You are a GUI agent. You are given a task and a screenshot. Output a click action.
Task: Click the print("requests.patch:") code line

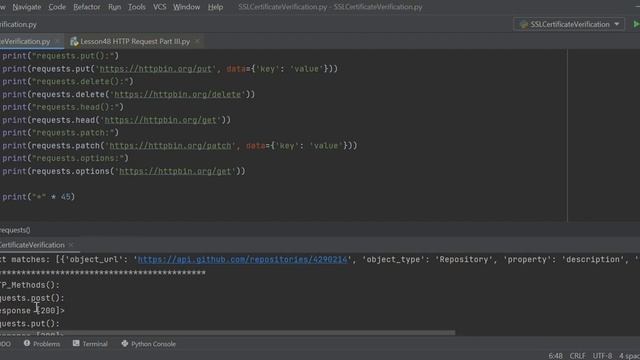click(x=60, y=133)
